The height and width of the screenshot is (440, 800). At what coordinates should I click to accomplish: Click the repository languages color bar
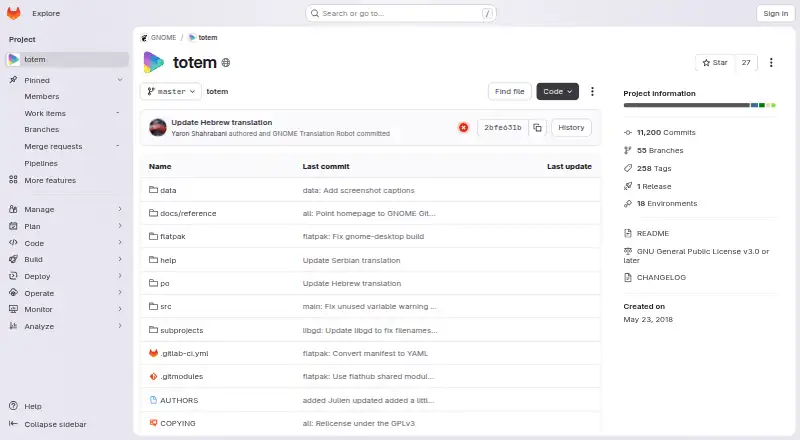699,105
